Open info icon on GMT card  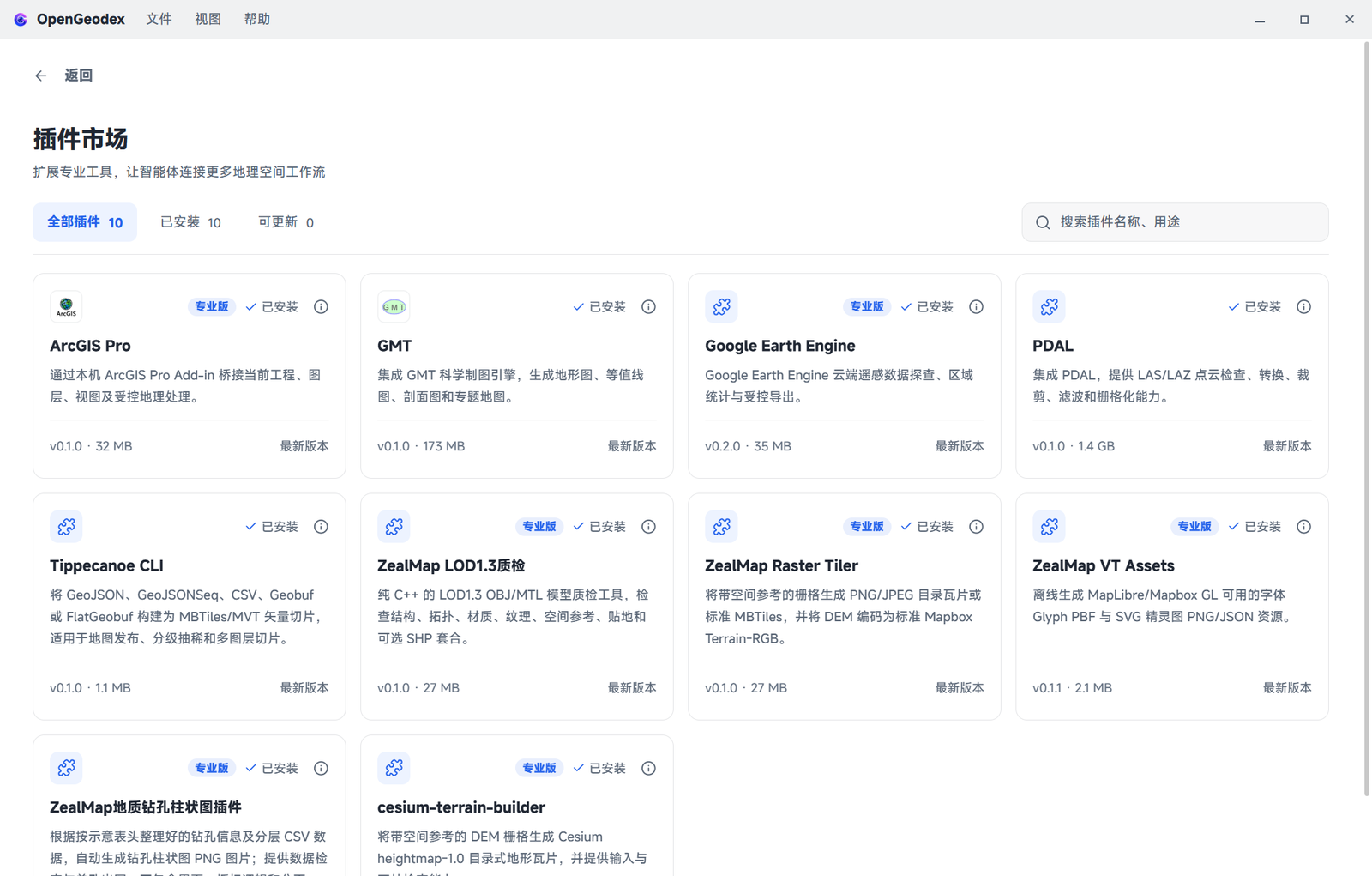(648, 307)
